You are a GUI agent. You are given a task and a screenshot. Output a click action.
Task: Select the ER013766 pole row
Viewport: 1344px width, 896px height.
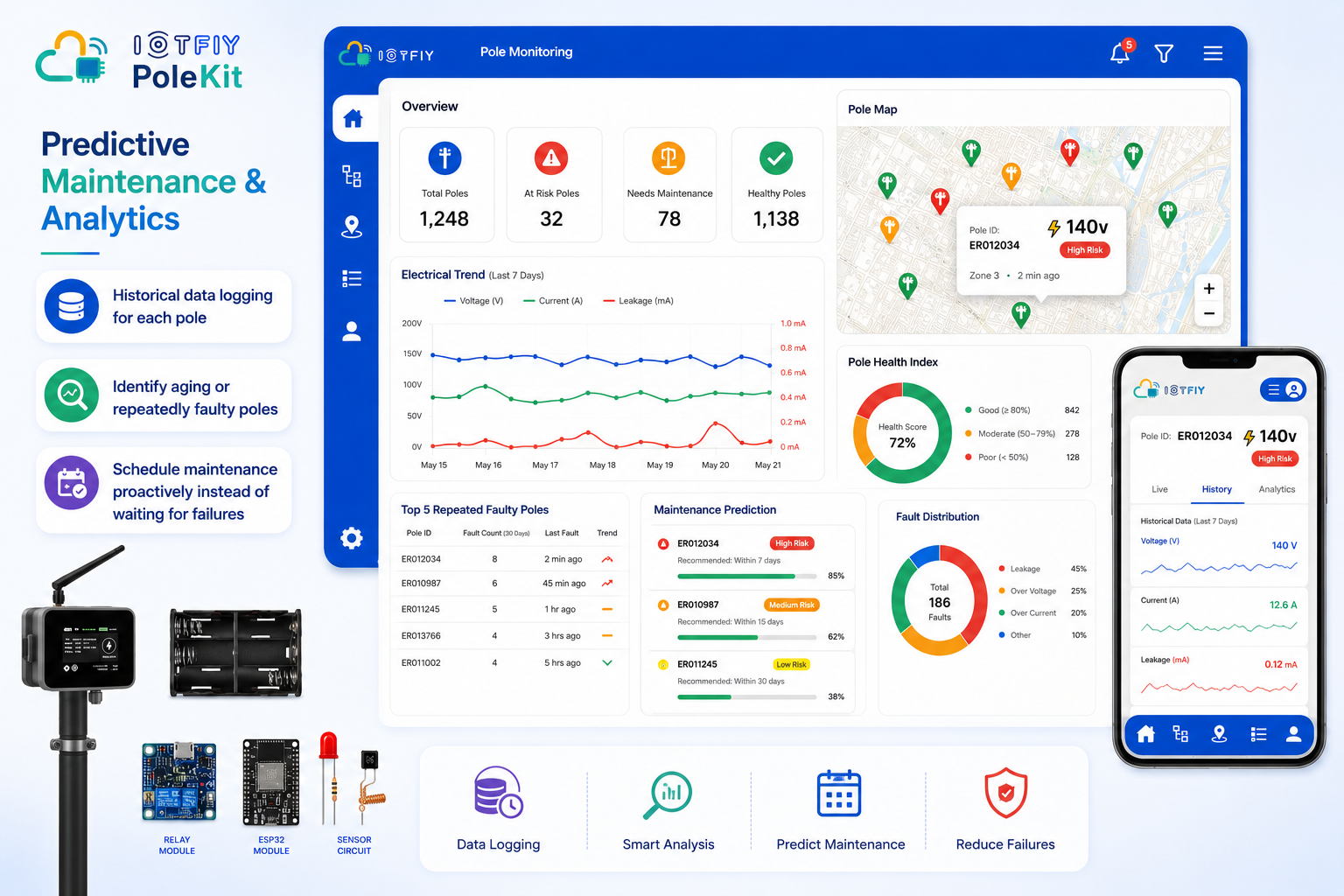[508, 636]
